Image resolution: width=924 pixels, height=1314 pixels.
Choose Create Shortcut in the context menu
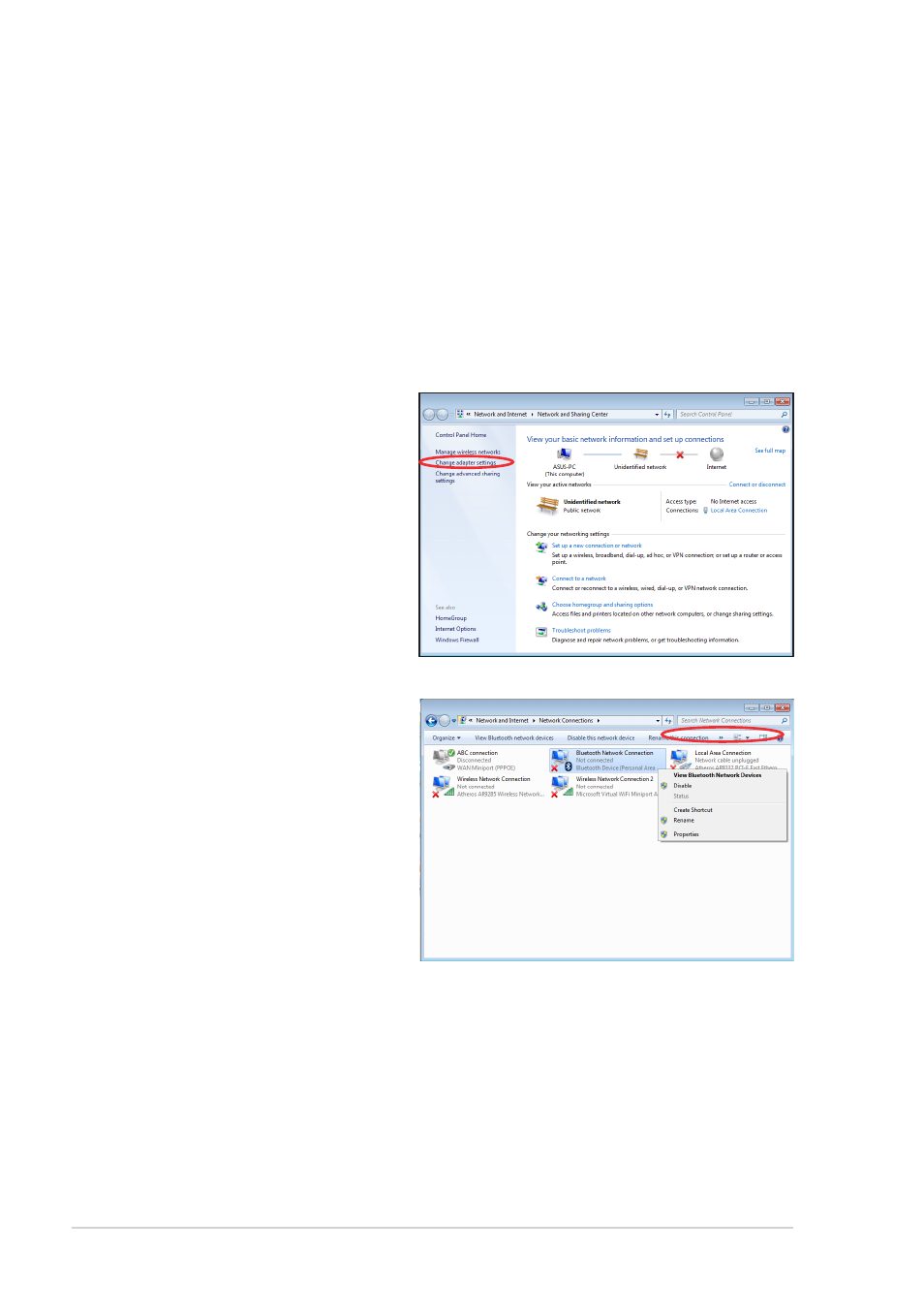pos(693,810)
